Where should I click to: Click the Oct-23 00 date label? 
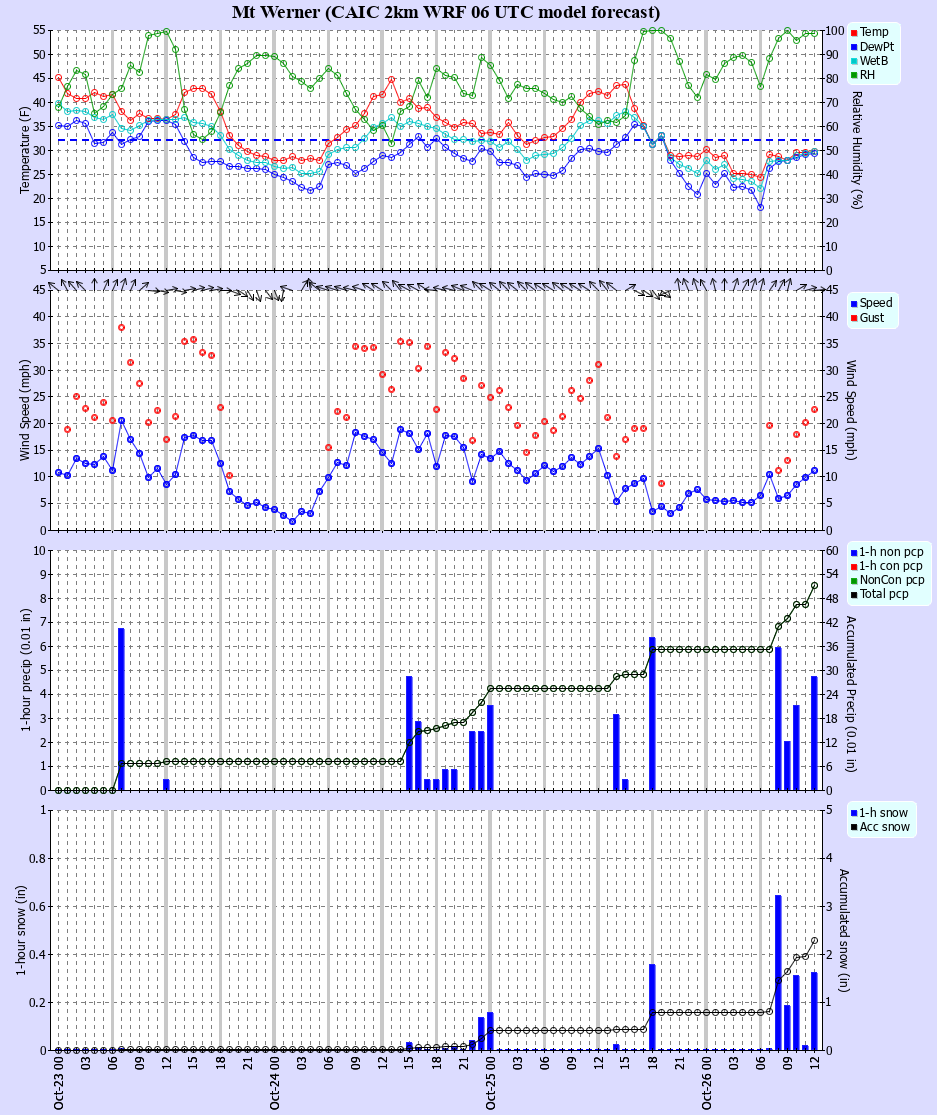pyautogui.click(x=58, y=1082)
